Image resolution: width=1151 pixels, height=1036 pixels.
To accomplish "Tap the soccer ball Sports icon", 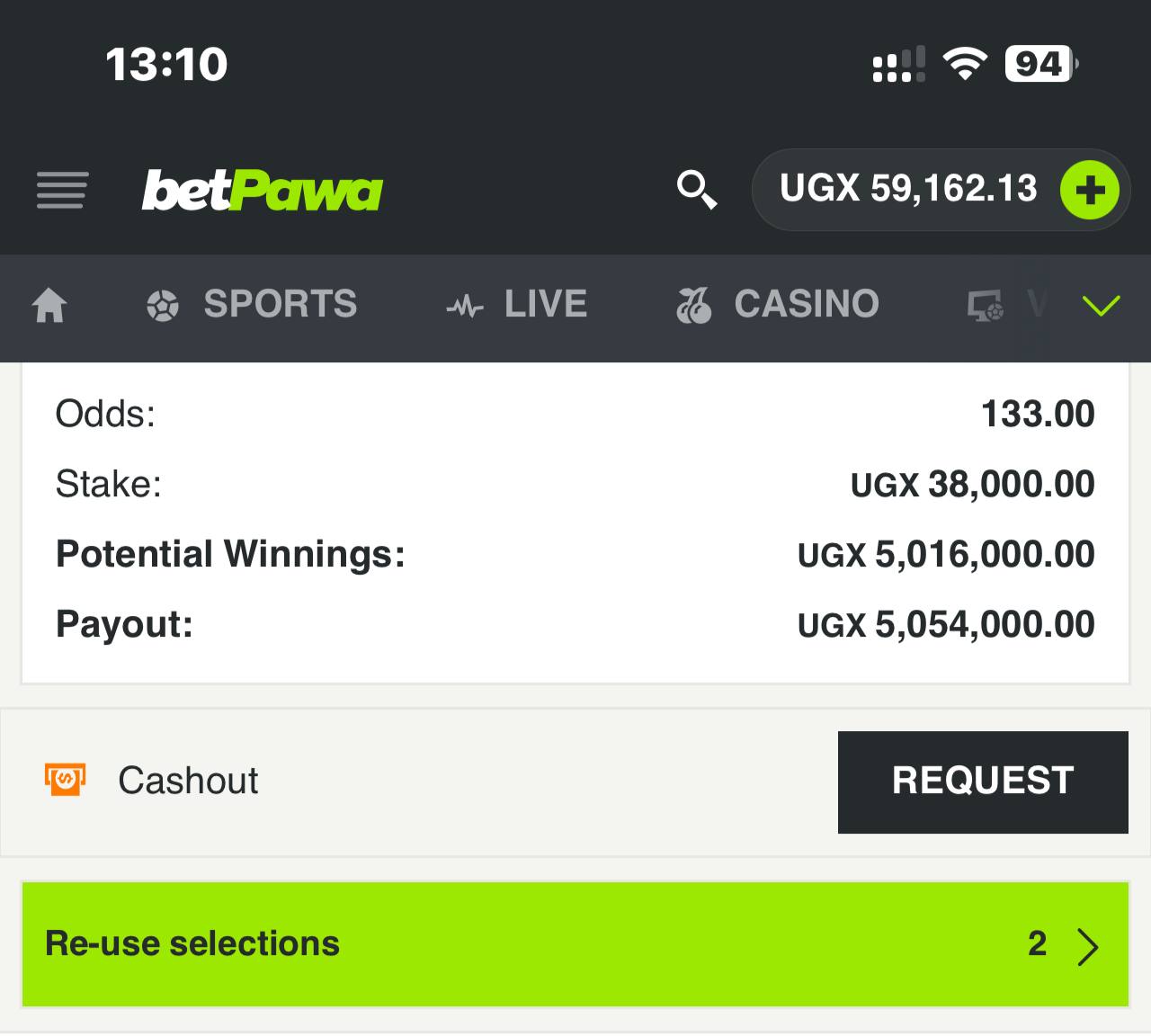I will tap(163, 307).
